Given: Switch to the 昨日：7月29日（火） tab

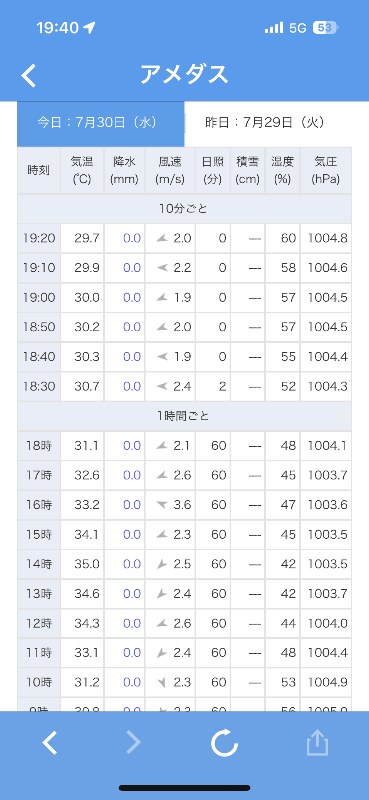Looking at the screenshot, I should tap(268, 123).
